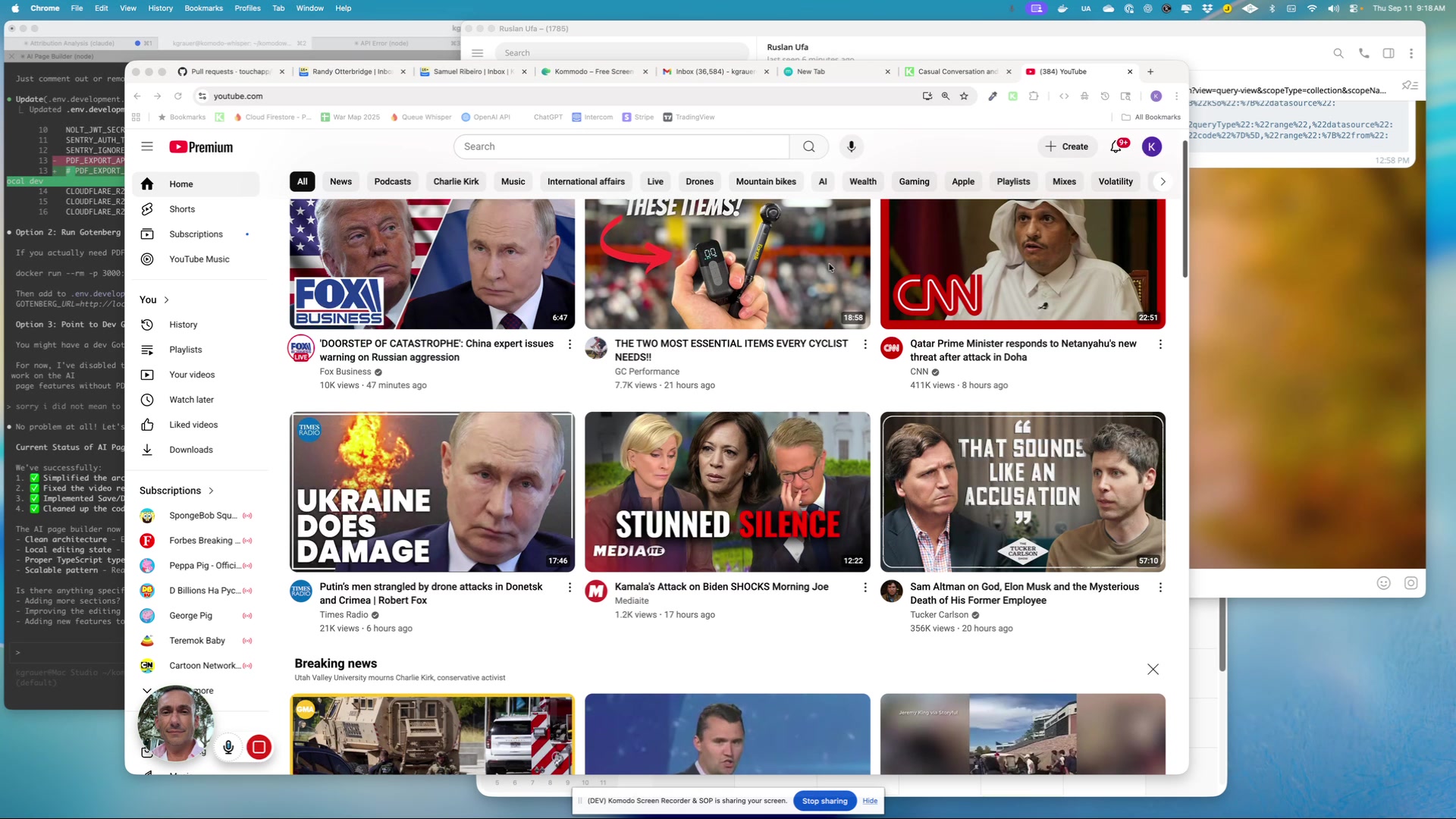Bookmark this page with the star icon
Image resolution: width=1456 pixels, height=819 pixels.
tap(964, 96)
